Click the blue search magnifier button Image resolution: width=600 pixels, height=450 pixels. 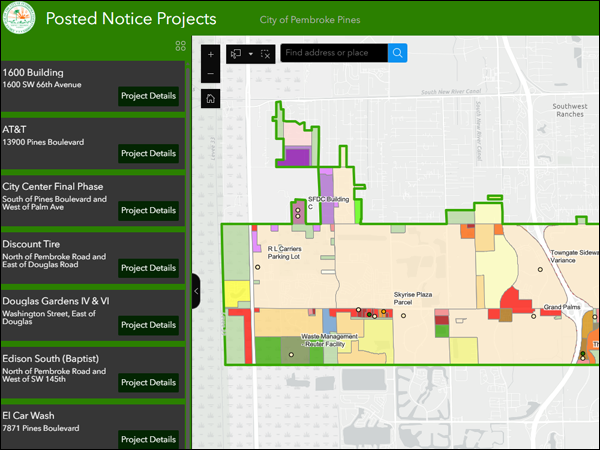(x=397, y=53)
